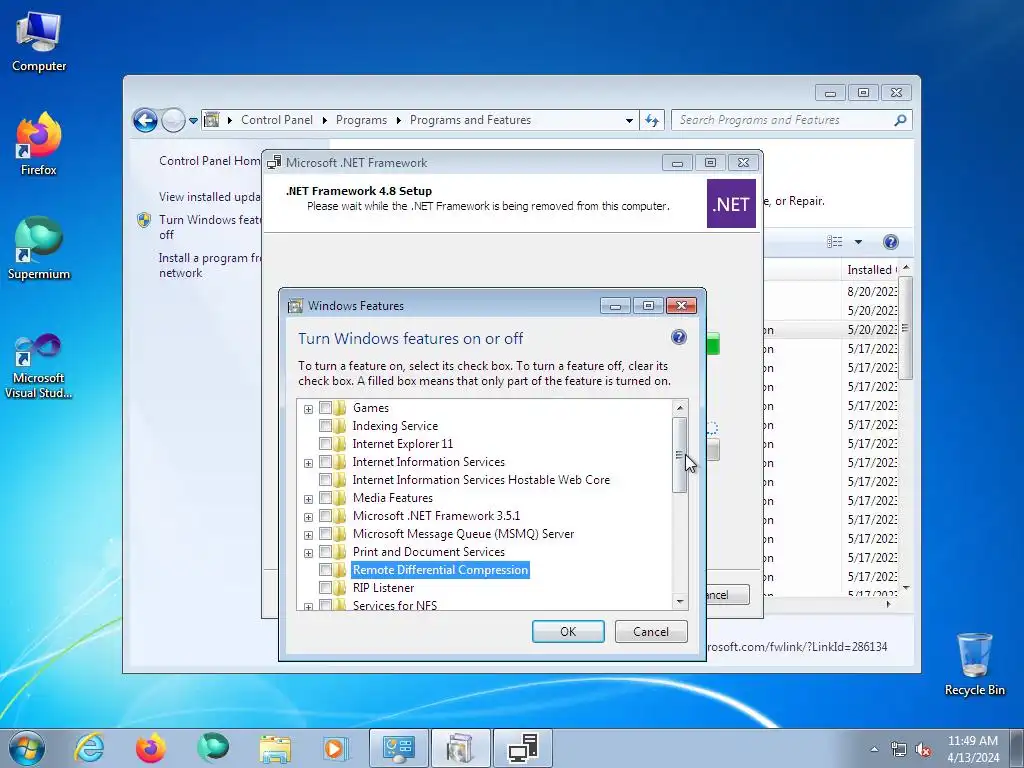Open the Supermium desktop shortcut
Viewport: 1024px width, 768px height.
39,248
